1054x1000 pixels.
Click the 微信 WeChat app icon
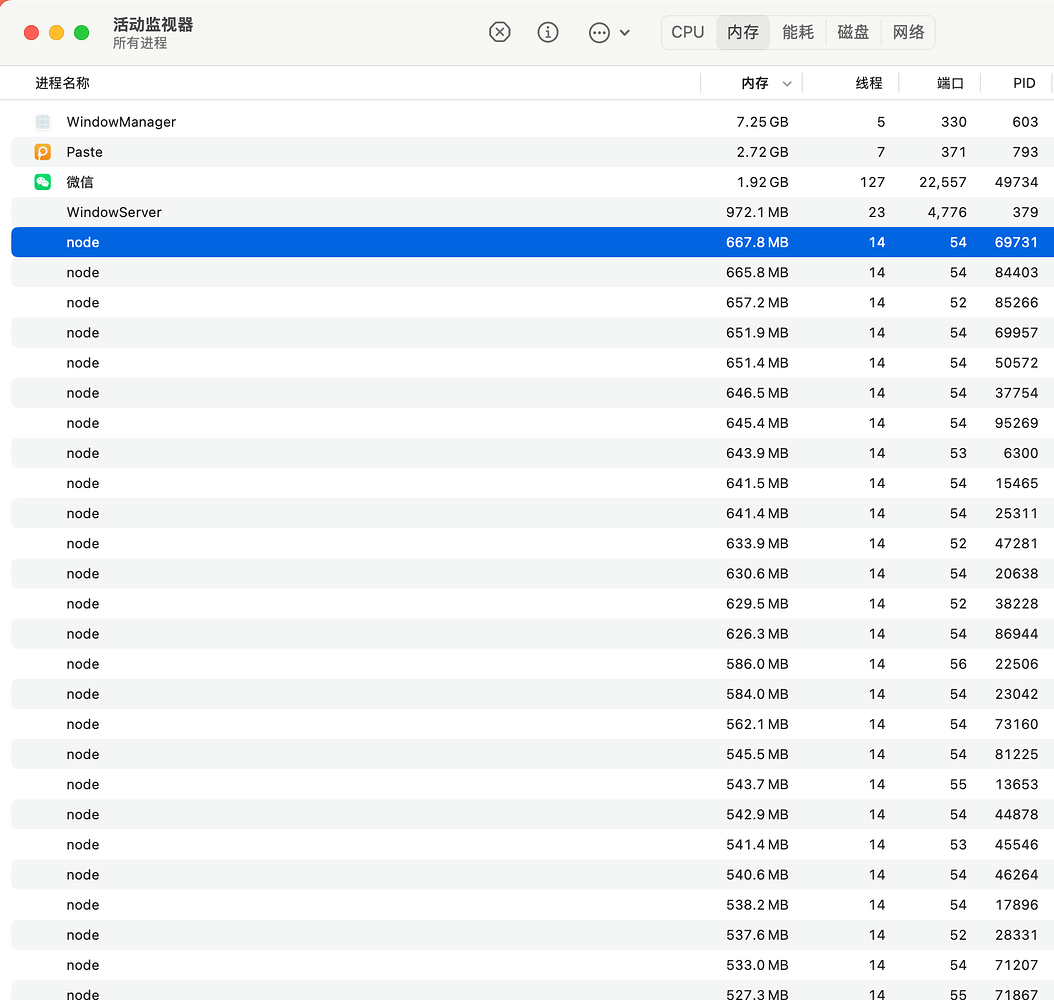(x=42, y=182)
